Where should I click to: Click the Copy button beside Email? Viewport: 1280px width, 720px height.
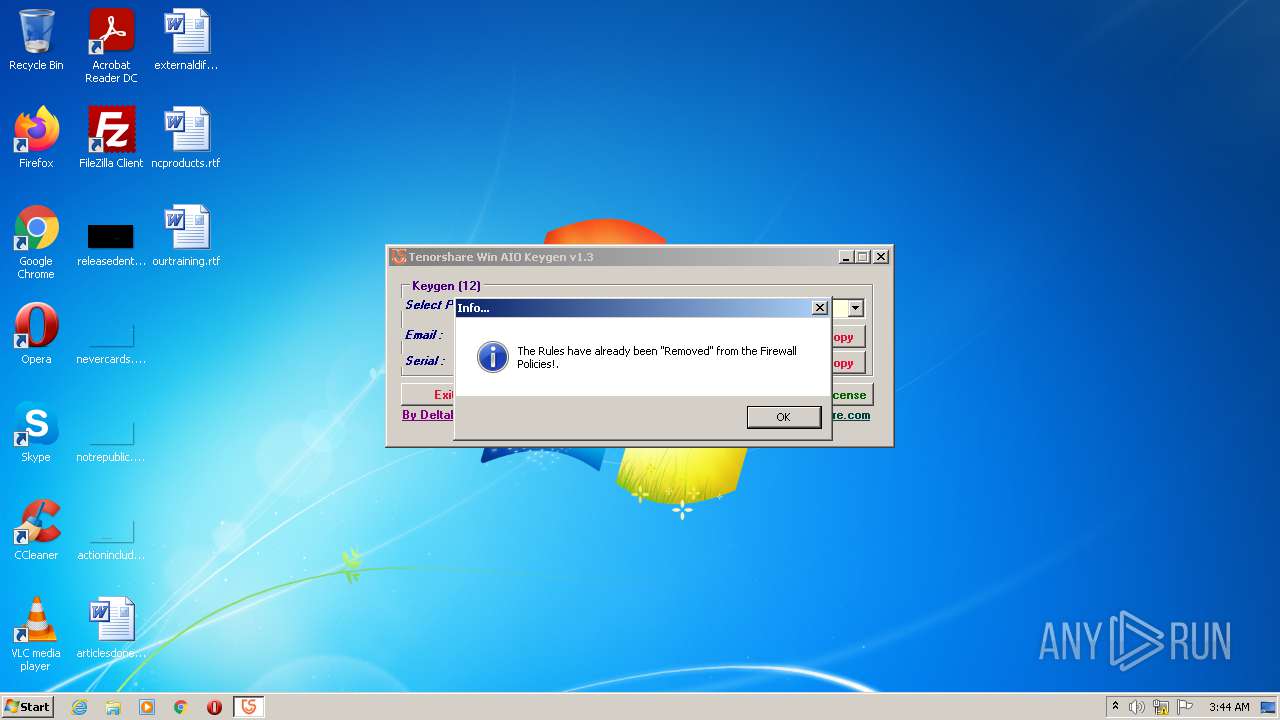coord(848,337)
